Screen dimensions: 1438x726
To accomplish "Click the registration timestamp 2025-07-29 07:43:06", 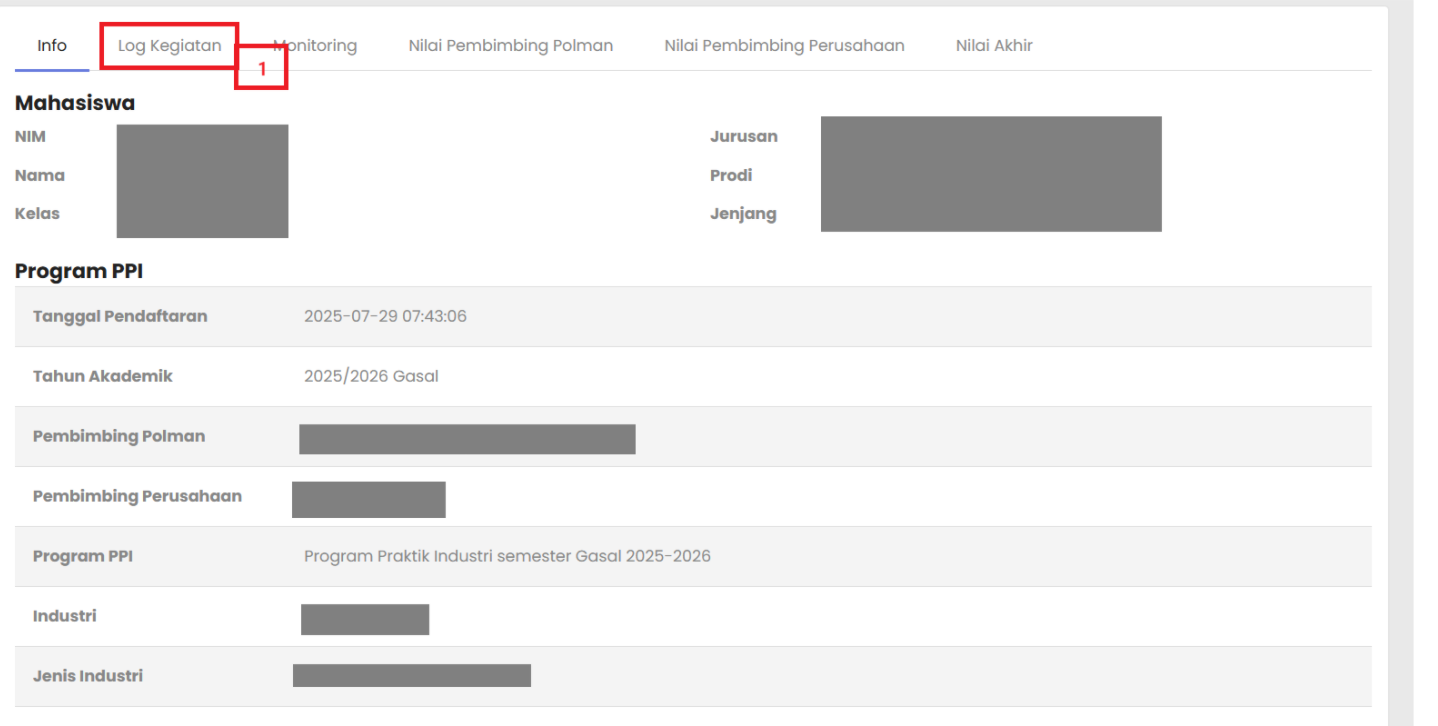I will (x=385, y=317).
